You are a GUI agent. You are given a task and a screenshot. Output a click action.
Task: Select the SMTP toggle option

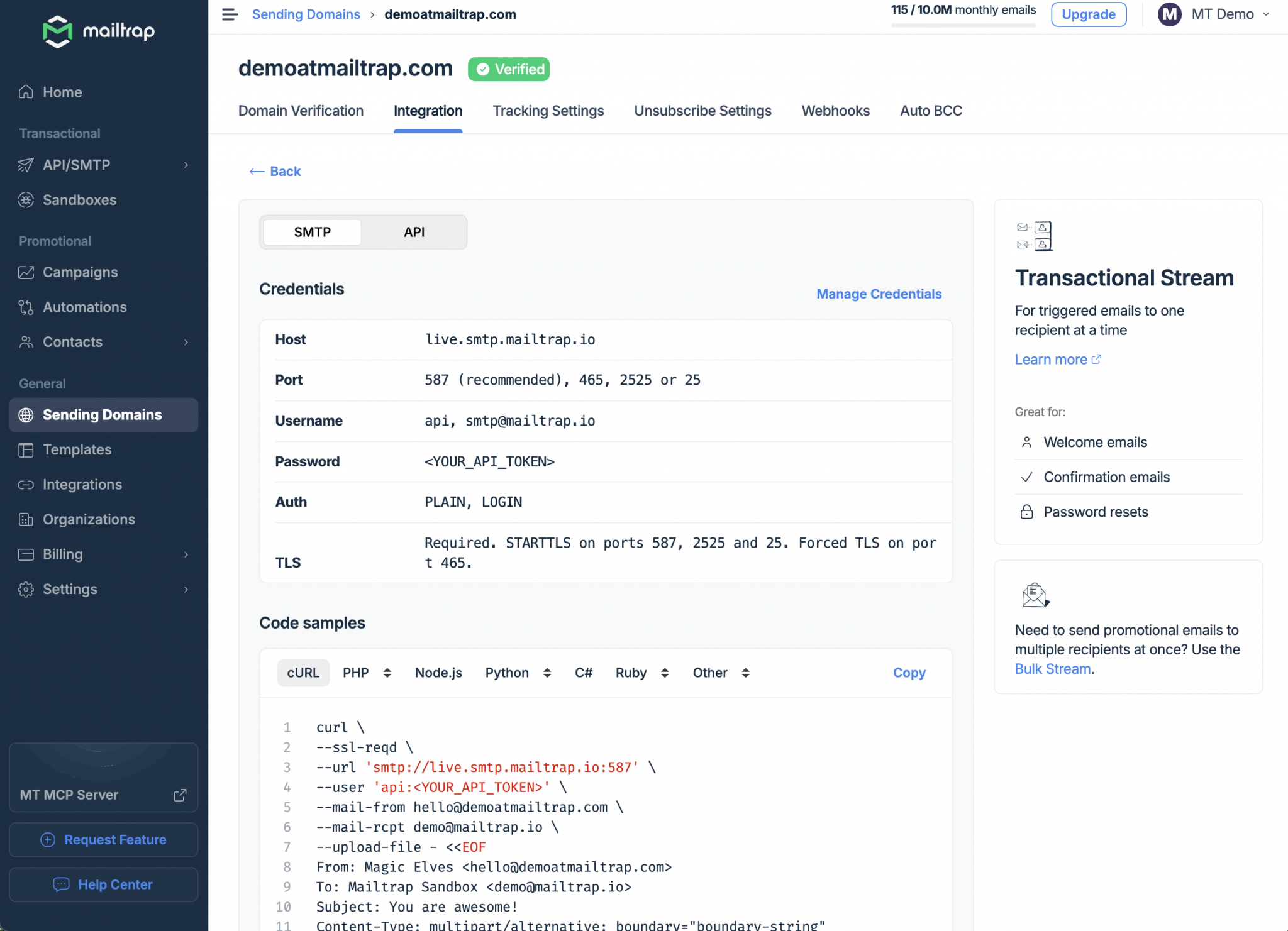[312, 232]
